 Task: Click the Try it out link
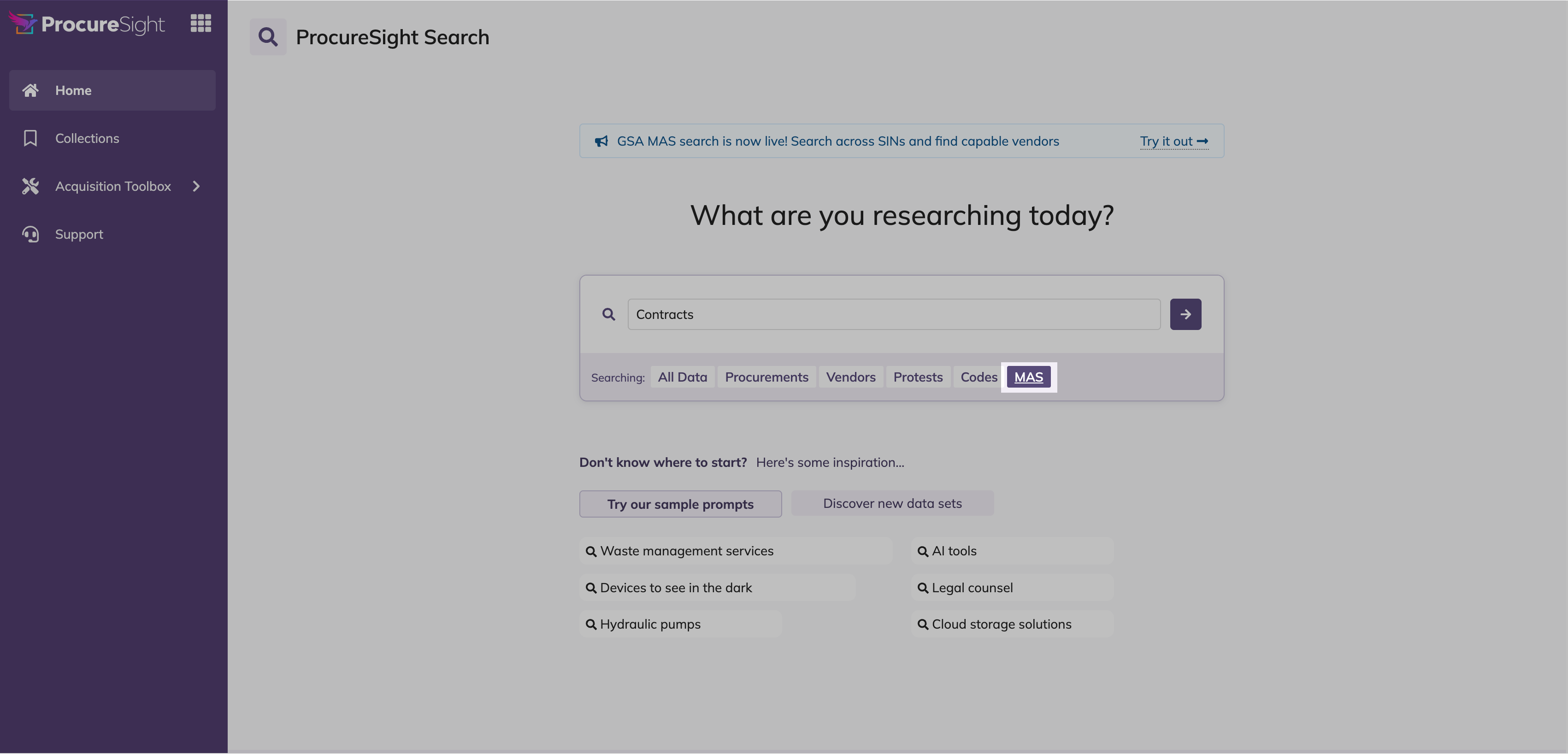point(1173,141)
